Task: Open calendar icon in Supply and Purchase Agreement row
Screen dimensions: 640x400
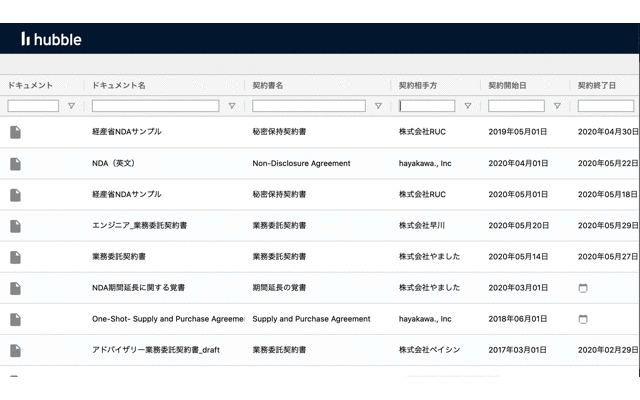Action: (x=583, y=319)
